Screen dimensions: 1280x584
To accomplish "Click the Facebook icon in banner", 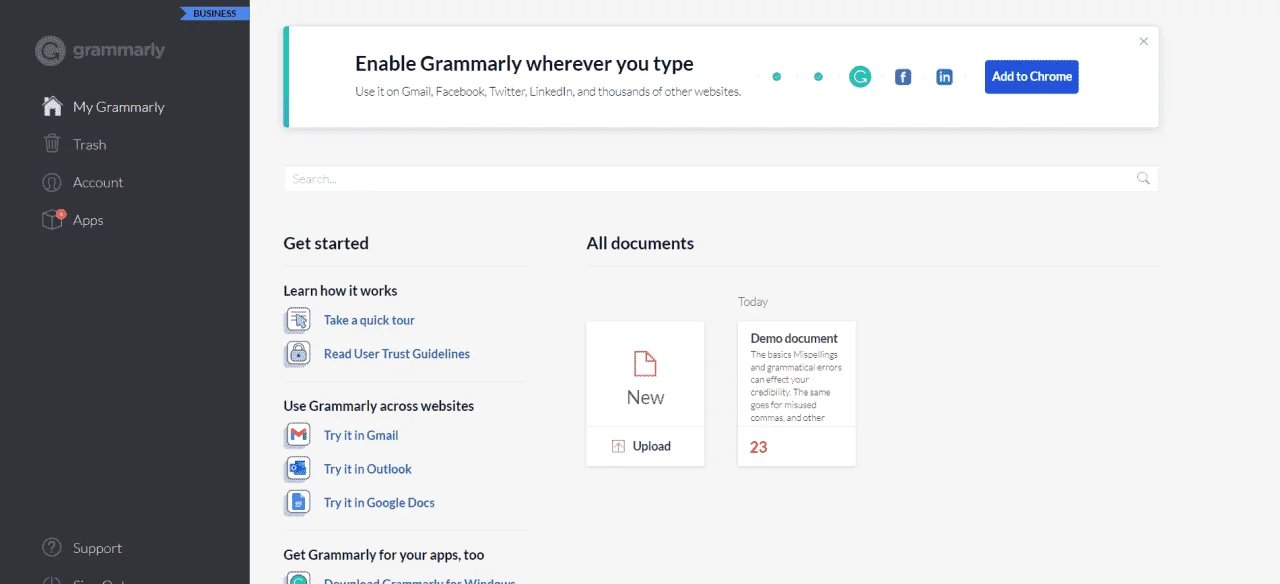I will (903, 77).
